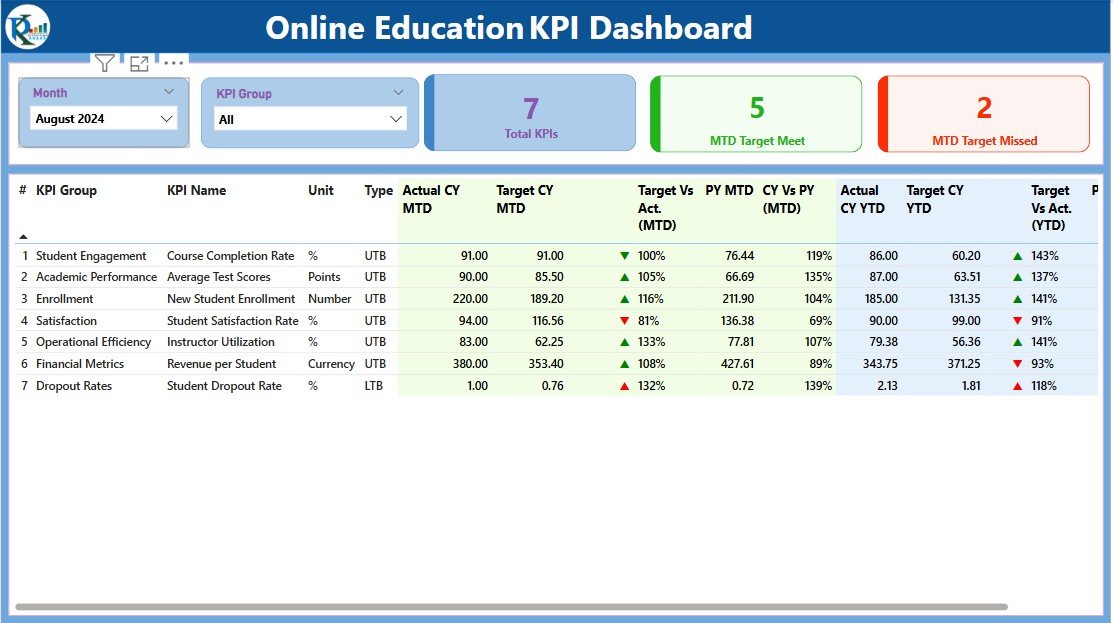Click the filter funnel icon
This screenshot has height=623, width=1113.
pyautogui.click(x=104, y=63)
